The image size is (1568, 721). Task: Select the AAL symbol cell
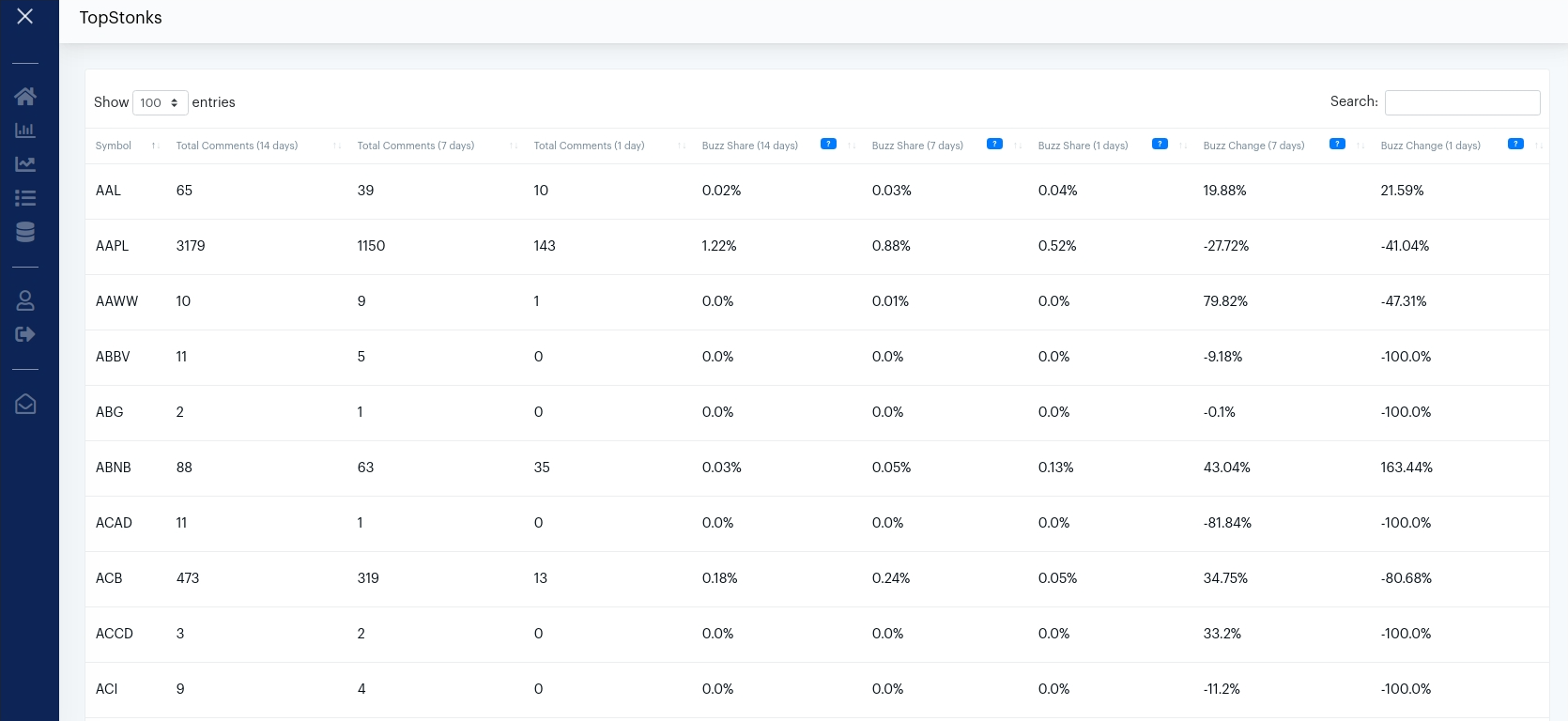pos(108,191)
